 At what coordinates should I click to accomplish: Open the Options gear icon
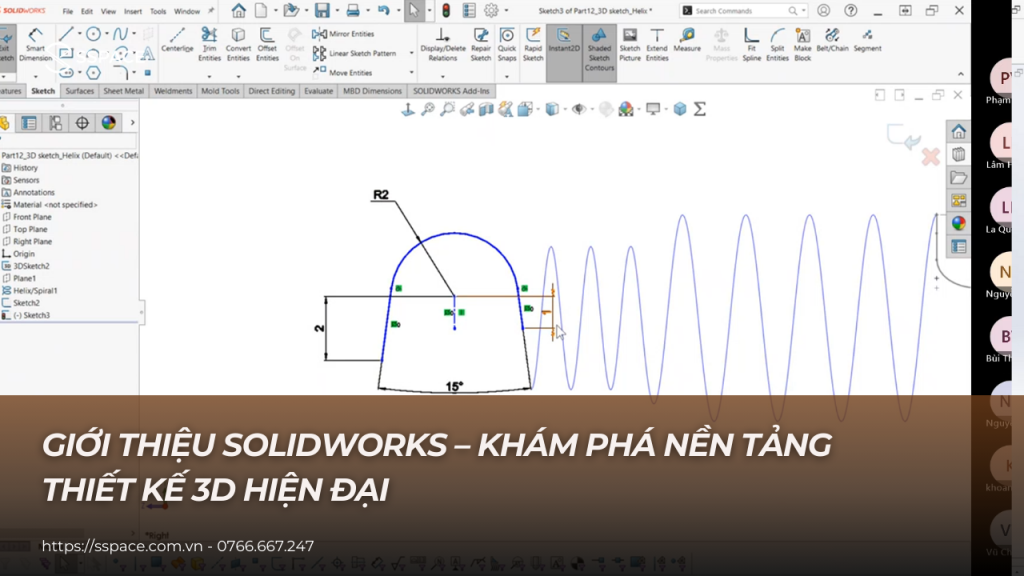tap(491, 10)
